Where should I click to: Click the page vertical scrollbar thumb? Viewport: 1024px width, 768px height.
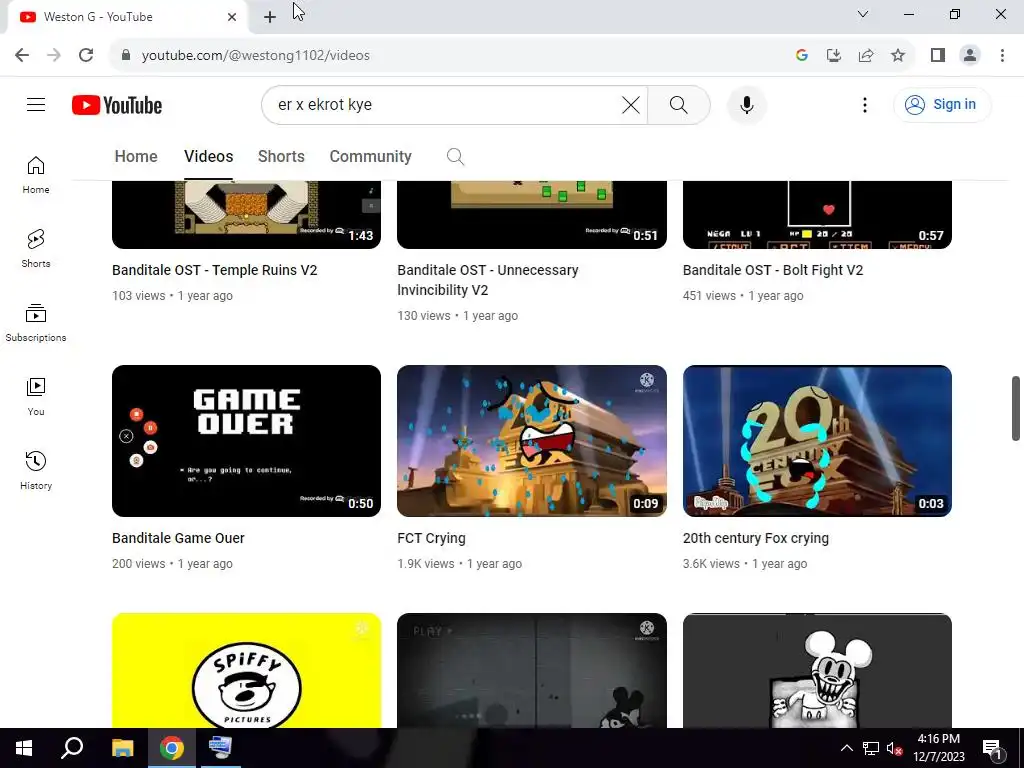[1016, 408]
